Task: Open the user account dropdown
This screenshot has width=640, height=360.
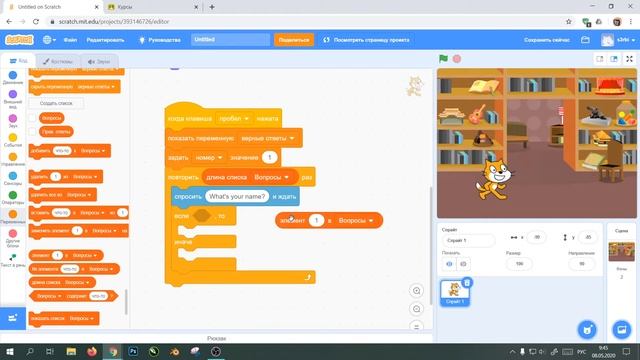Action: (x=618, y=40)
